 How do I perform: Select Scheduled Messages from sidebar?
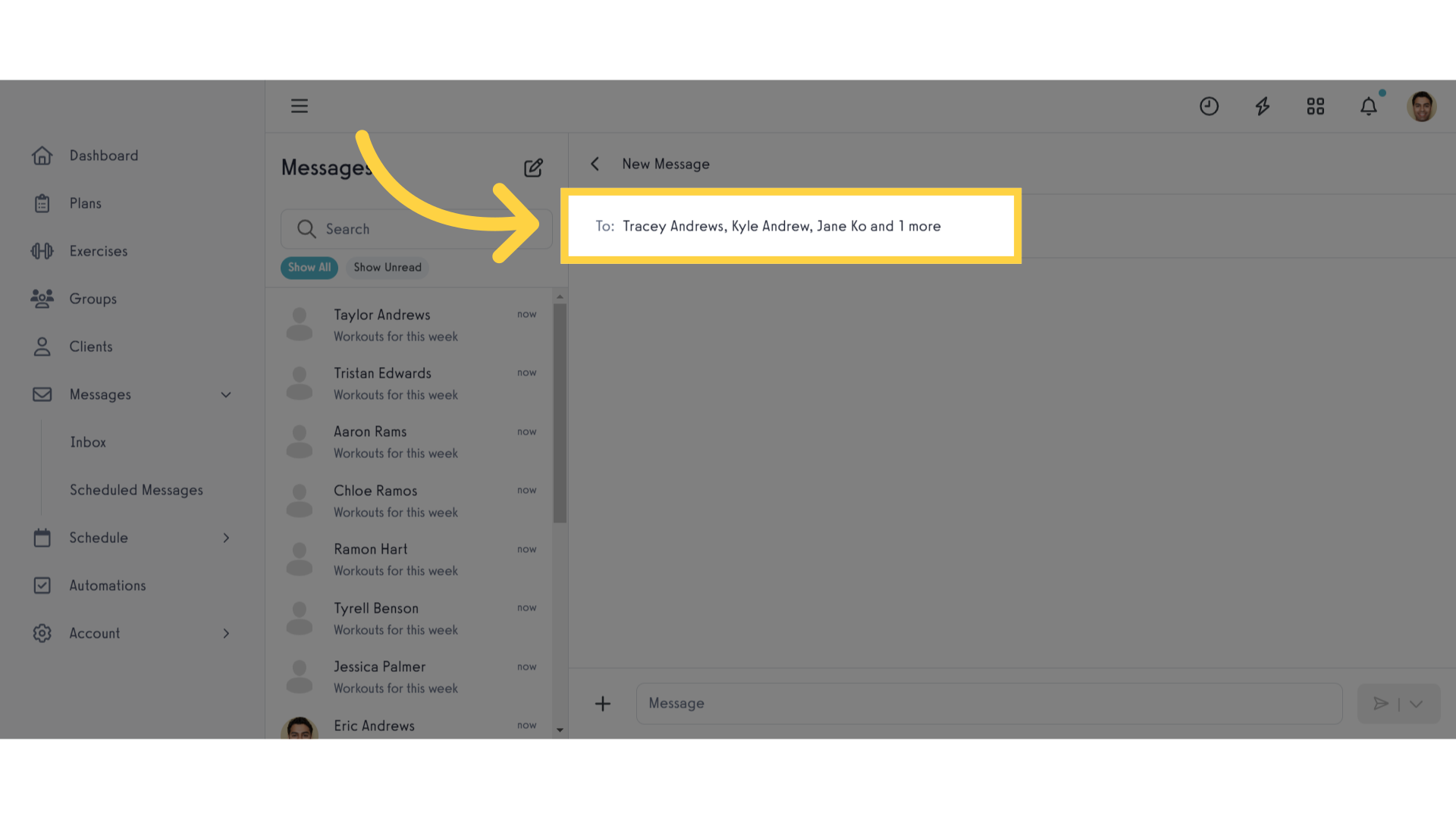[136, 490]
